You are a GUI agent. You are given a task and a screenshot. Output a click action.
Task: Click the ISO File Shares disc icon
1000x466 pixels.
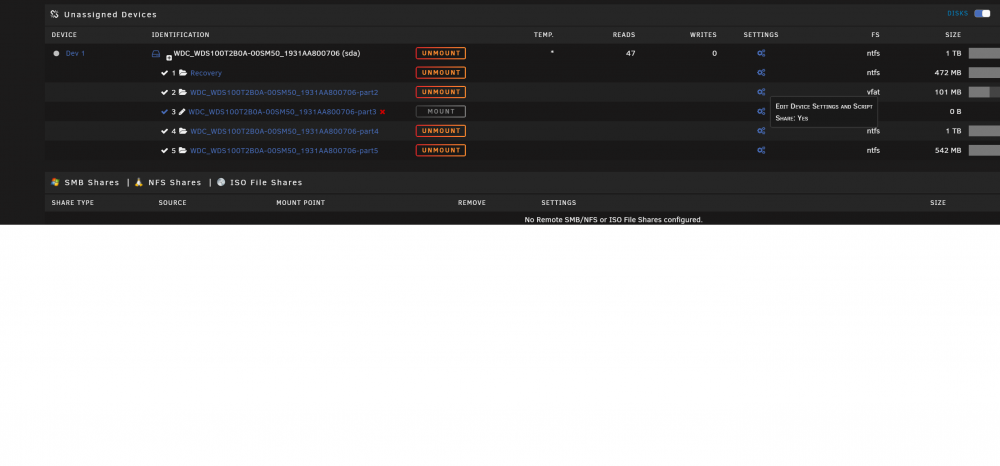click(x=221, y=182)
